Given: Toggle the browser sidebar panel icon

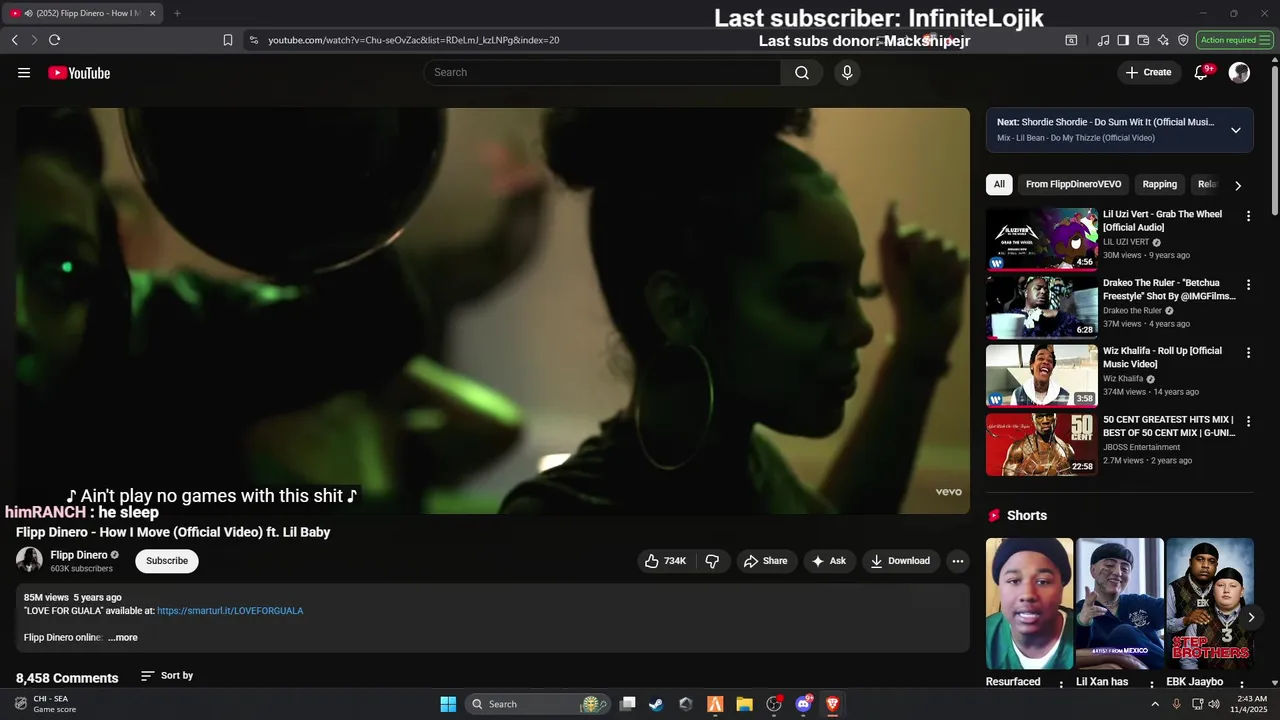Looking at the screenshot, I should point(1123,40).
